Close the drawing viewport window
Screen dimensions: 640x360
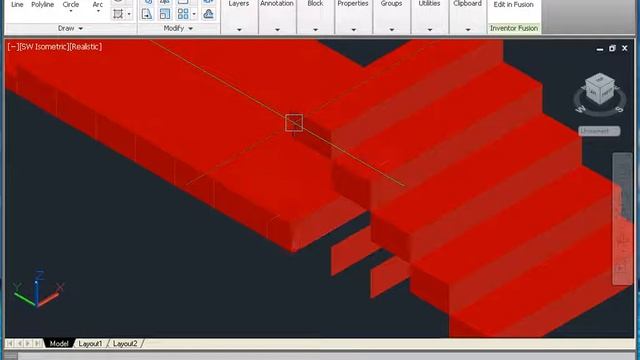[x=624, y=48]
